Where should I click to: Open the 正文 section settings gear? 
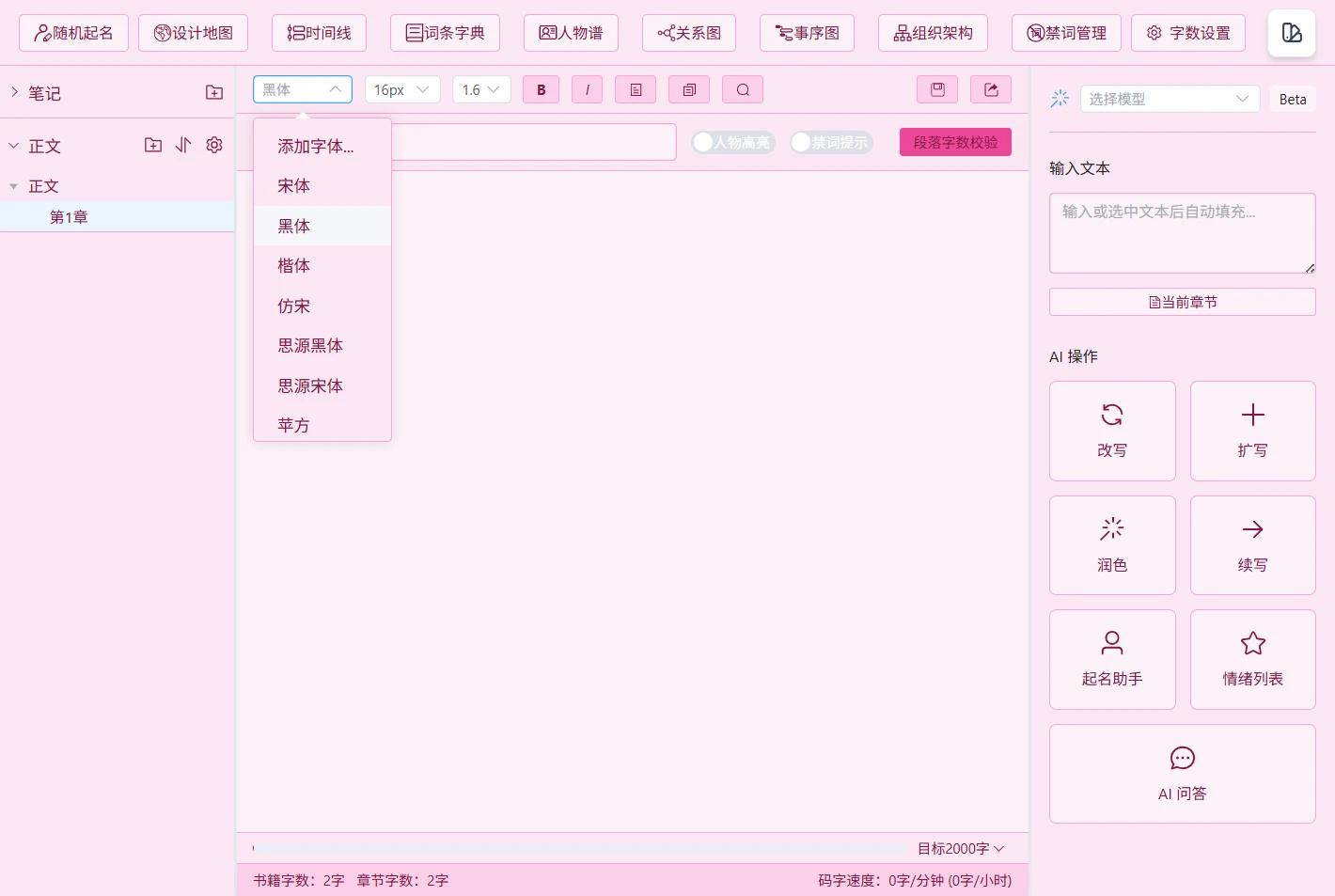[214, 145]
